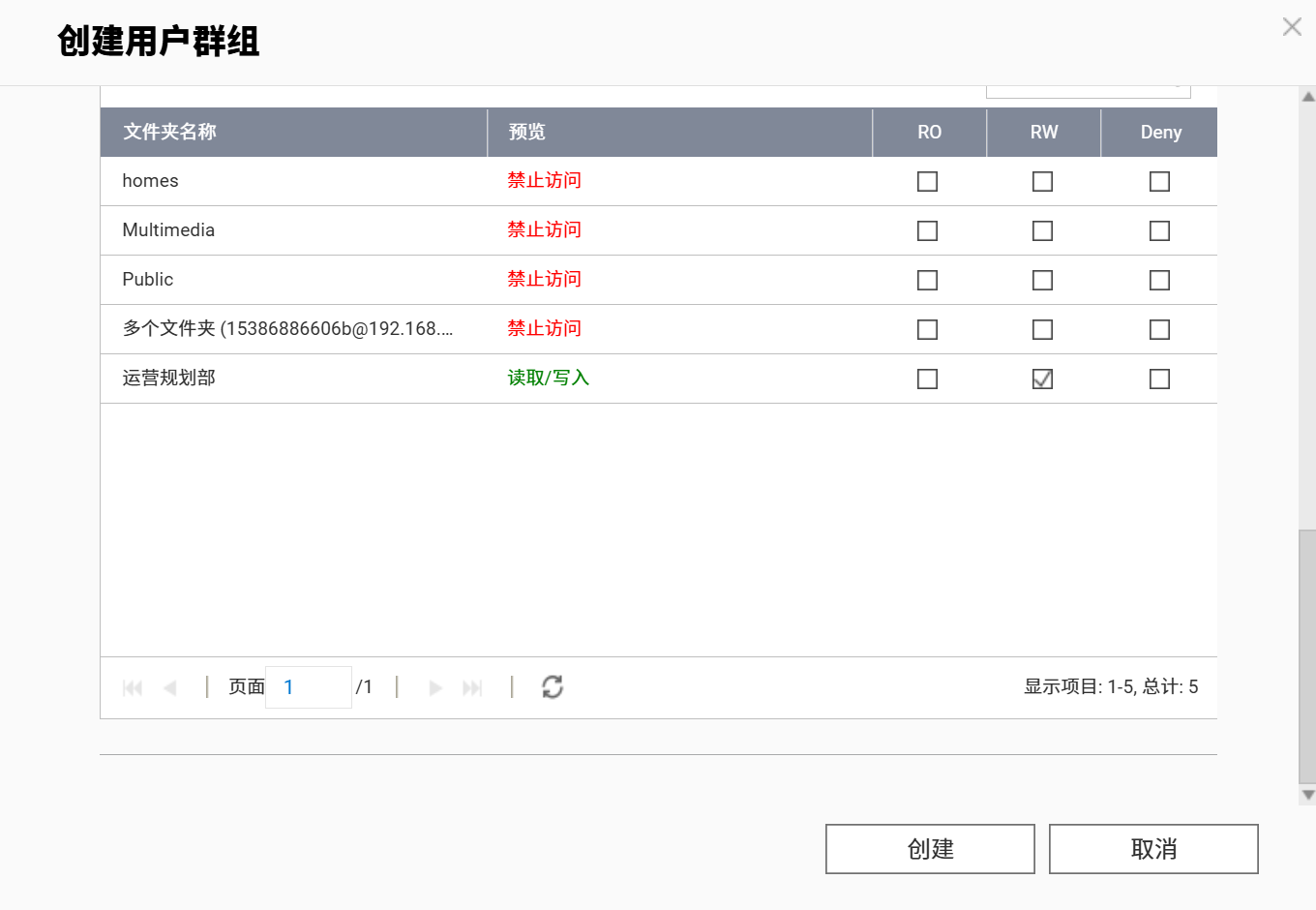This screenshot has height=910, width=1316.
Task: Enable RO for 运营规划部 folder
Action: coord(927,379)
